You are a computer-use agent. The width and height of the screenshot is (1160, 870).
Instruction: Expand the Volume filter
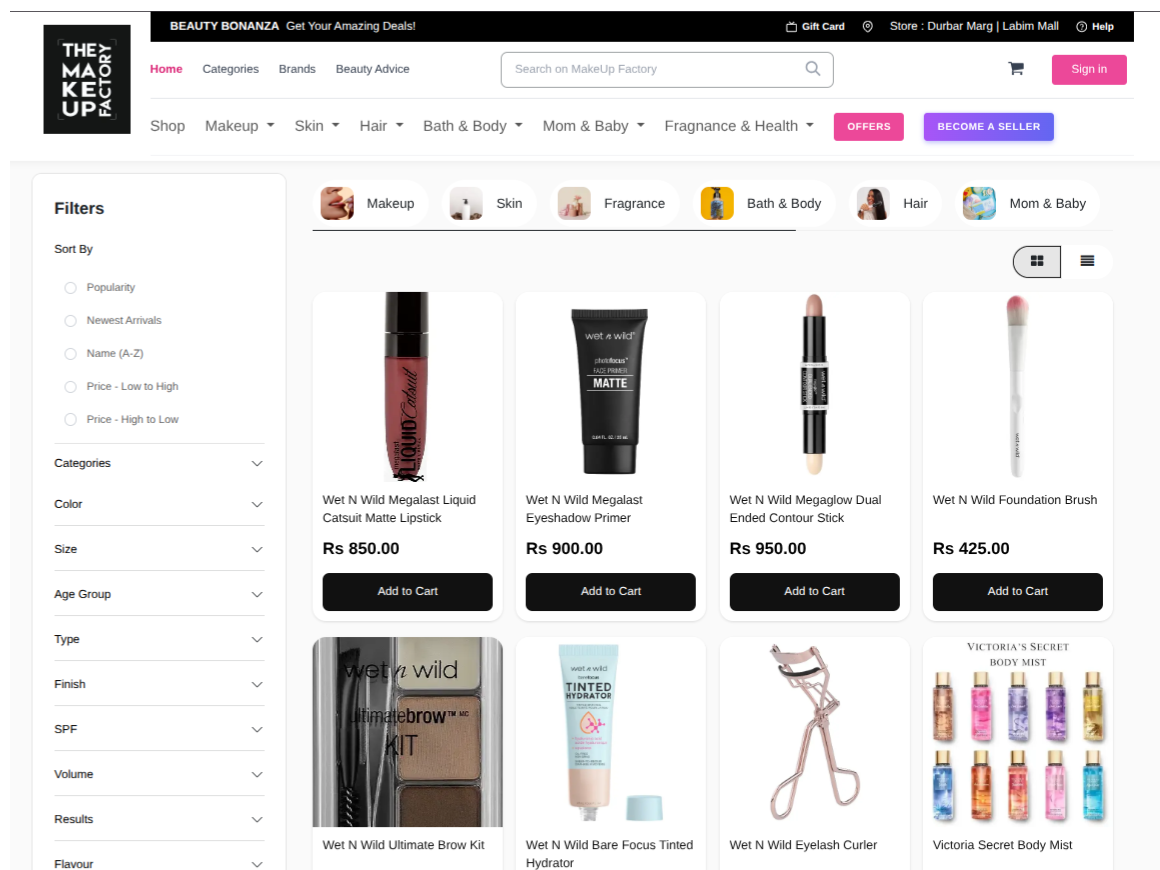[x=159, y=775]
